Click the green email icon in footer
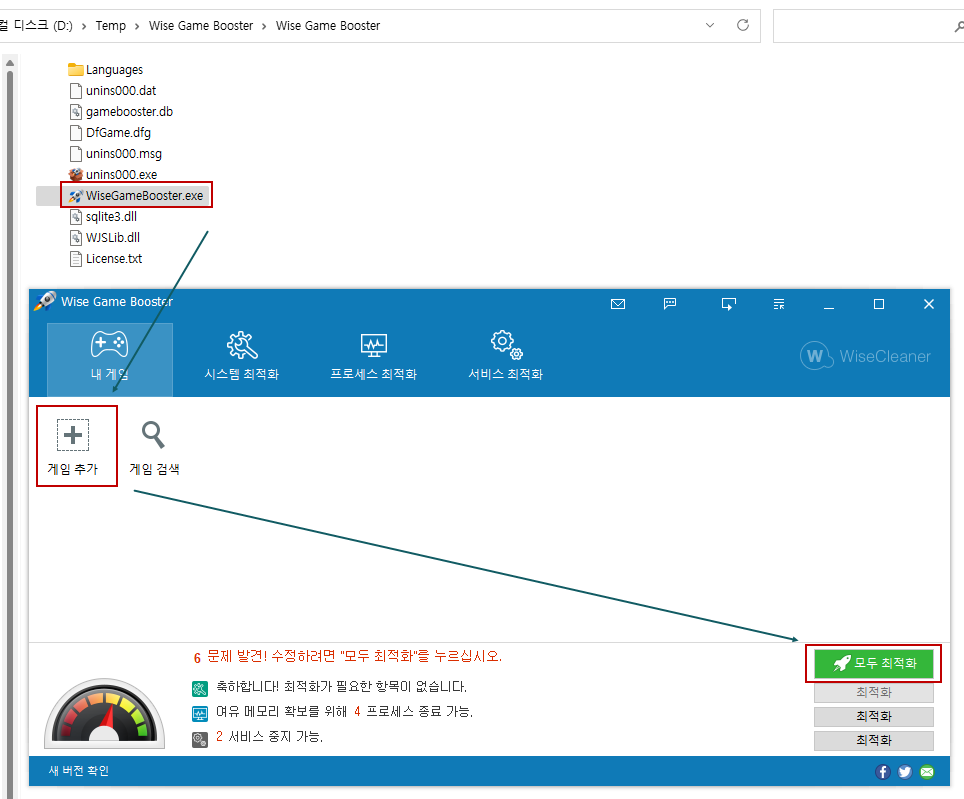The width and height of the screenshot is (964, 799). [927, 772]
